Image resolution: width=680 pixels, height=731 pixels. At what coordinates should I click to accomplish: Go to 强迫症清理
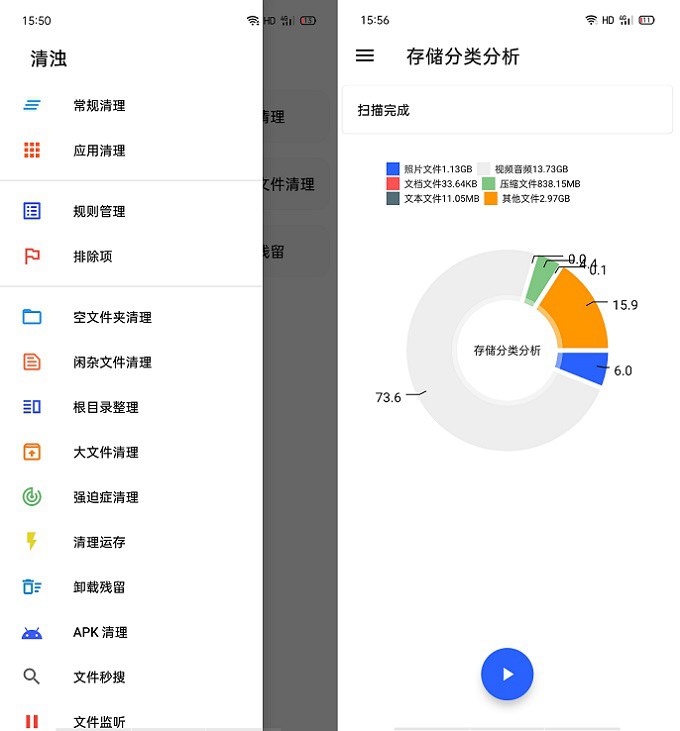click(x=131, y=497)
